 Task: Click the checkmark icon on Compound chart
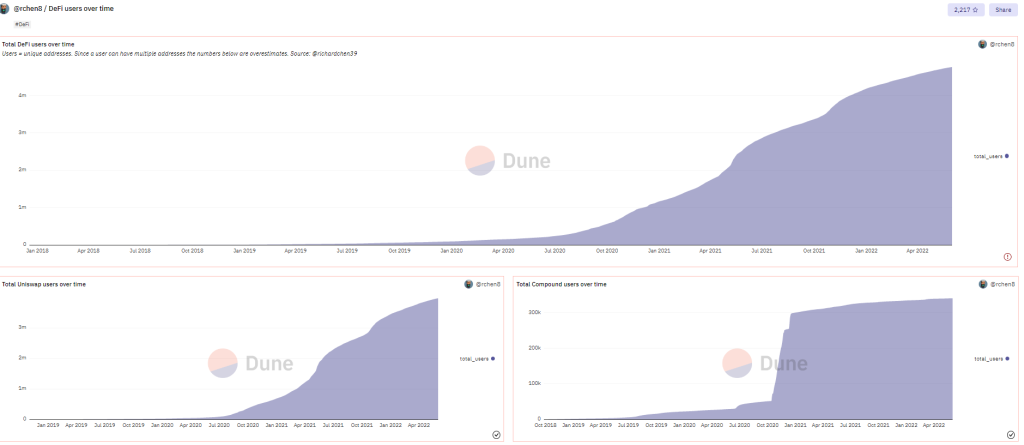(1010, 434)
